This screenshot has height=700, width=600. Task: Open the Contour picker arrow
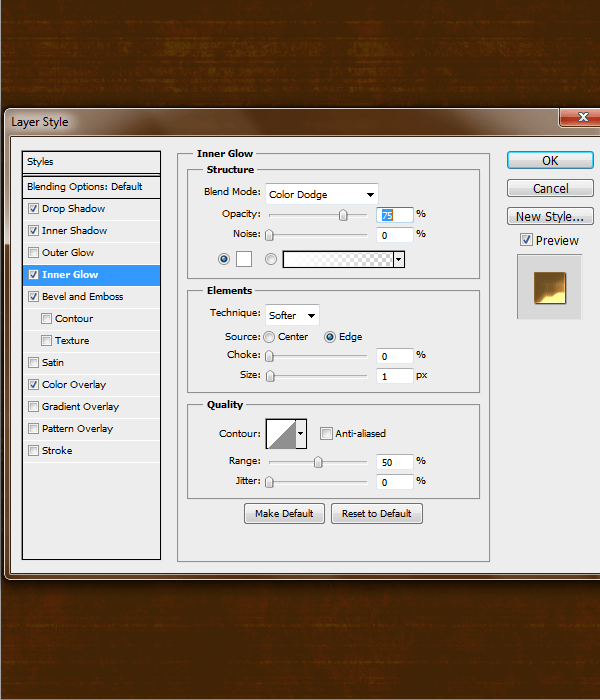(x=301, y=433)
